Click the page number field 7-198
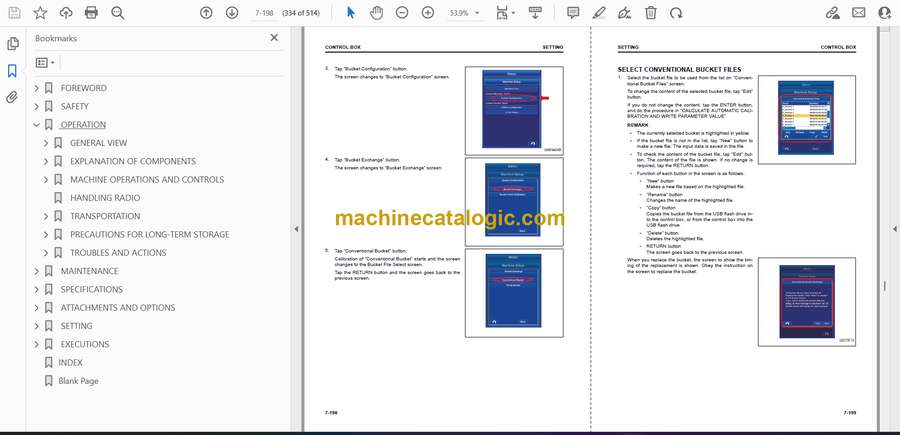 pyautogui.click(x=263, y=13)
